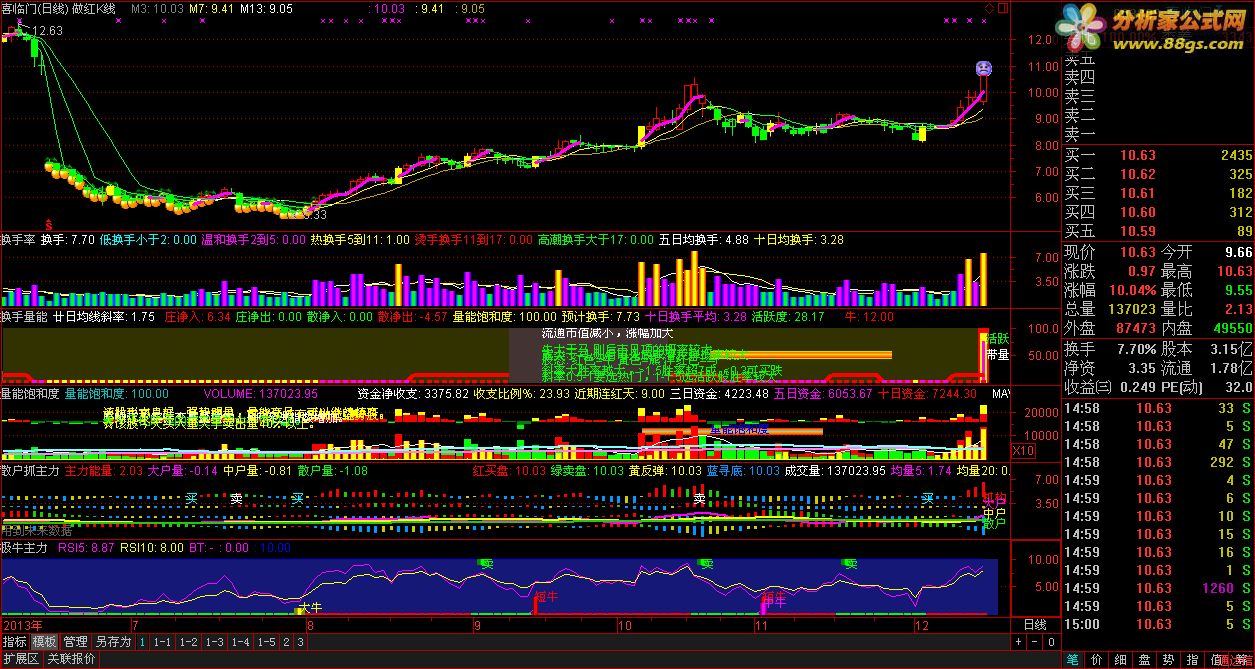Click the 12.63 high price label on chart
Viewport: 1255px width, 669px height.
click(48, 31)
